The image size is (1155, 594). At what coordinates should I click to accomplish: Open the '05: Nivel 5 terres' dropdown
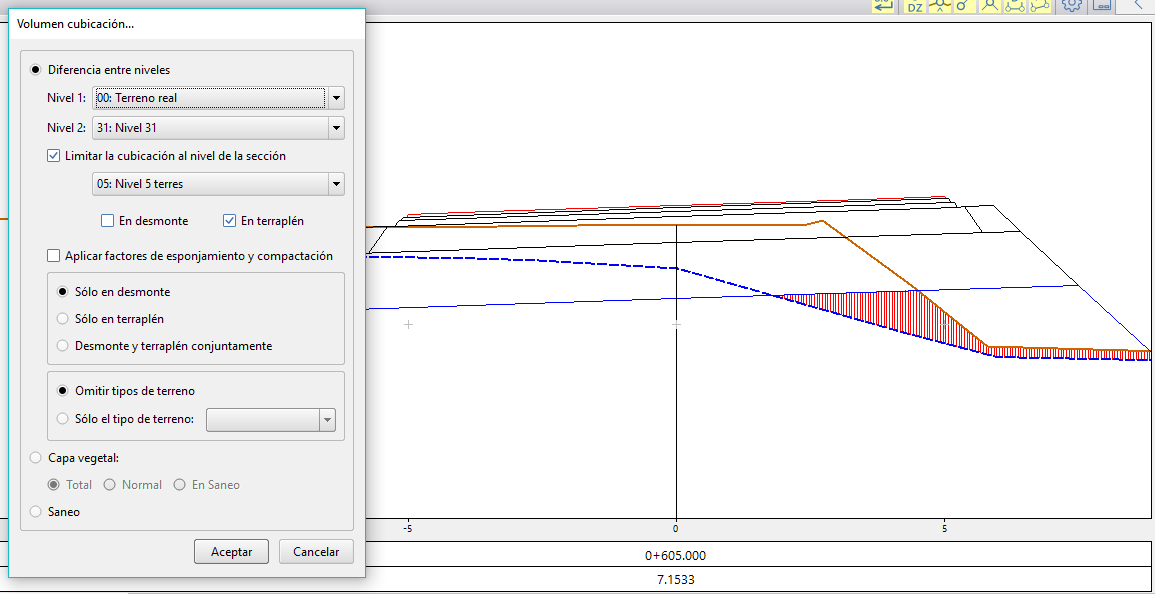(336, 184)
